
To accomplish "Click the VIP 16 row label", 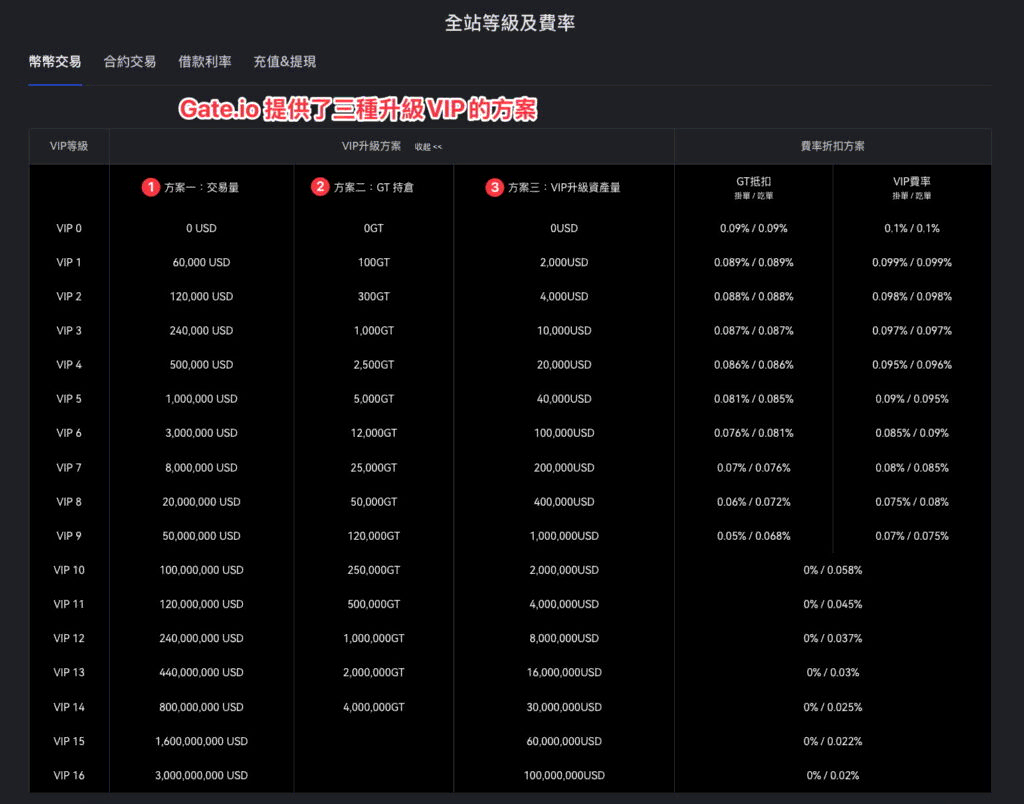I will 69,775.
